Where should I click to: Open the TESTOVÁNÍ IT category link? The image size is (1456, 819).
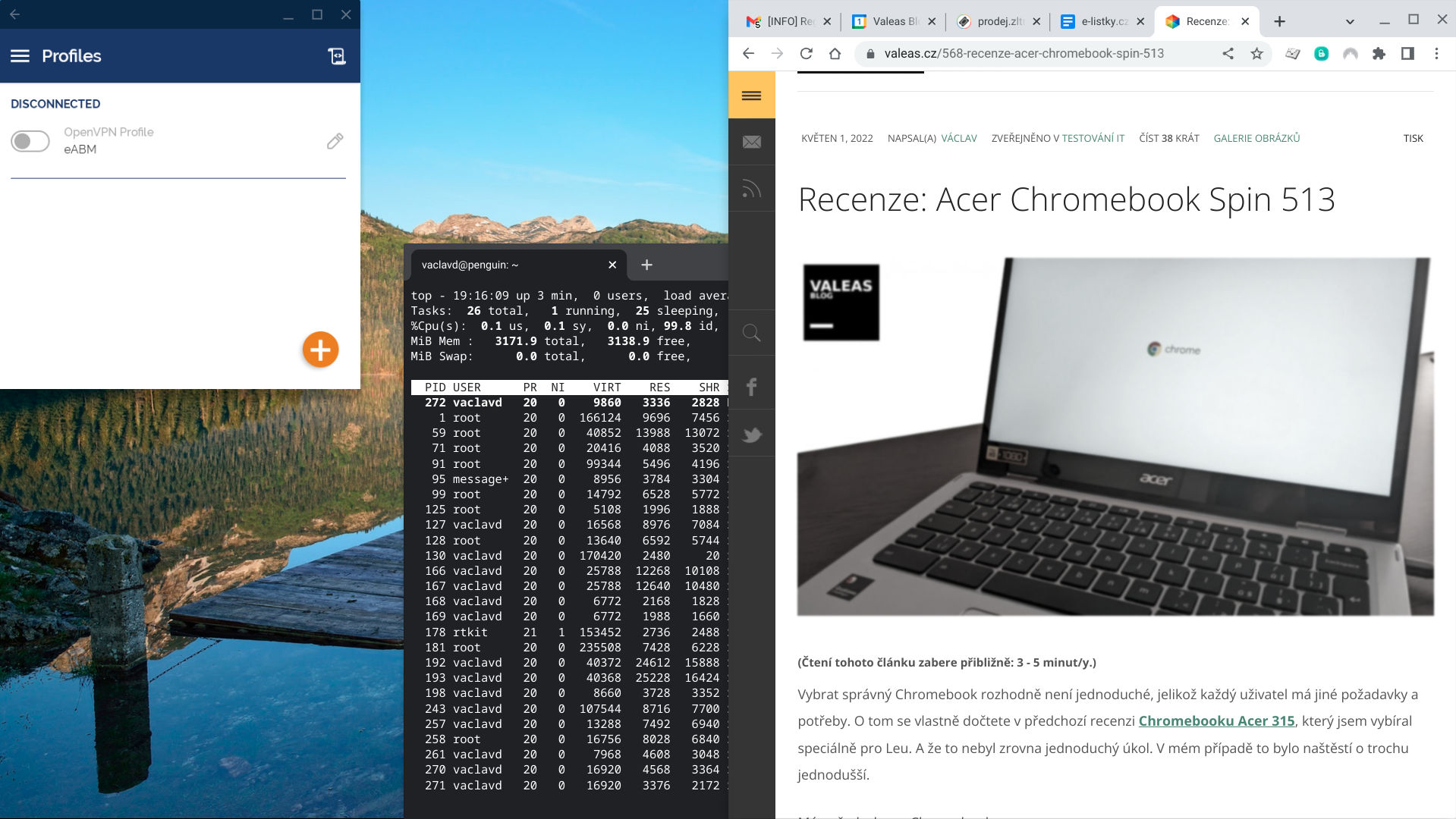(1093, 139)
